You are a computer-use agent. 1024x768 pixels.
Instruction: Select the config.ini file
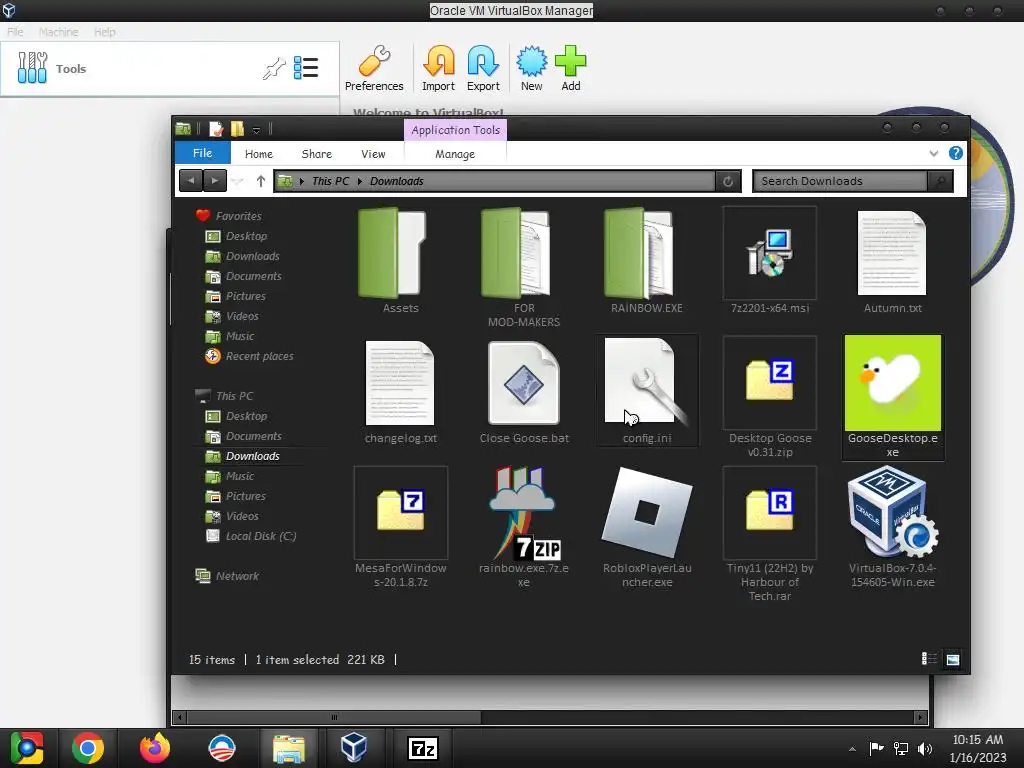coord(647,392)
